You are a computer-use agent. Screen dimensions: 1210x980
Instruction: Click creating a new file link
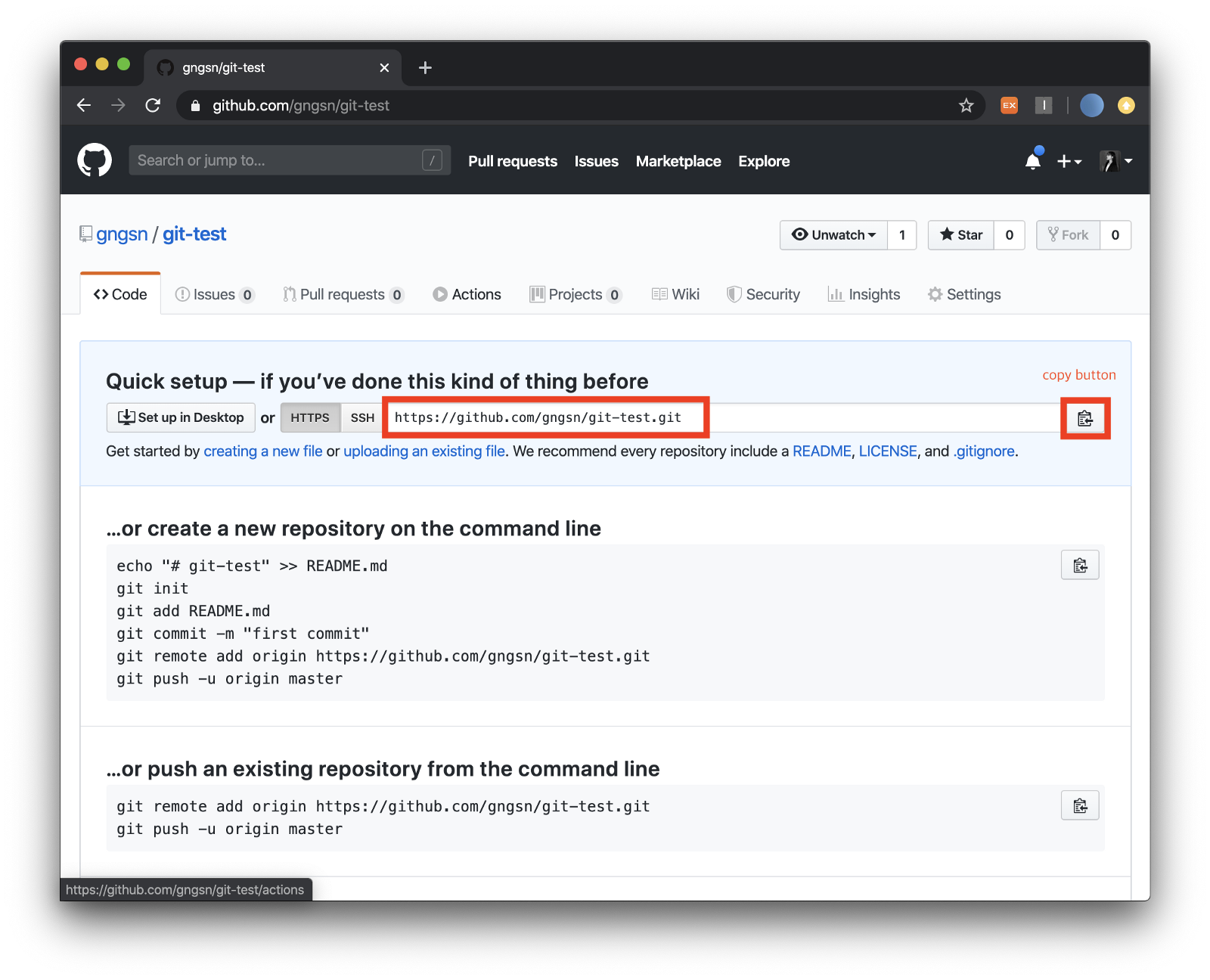coord(263,451)
